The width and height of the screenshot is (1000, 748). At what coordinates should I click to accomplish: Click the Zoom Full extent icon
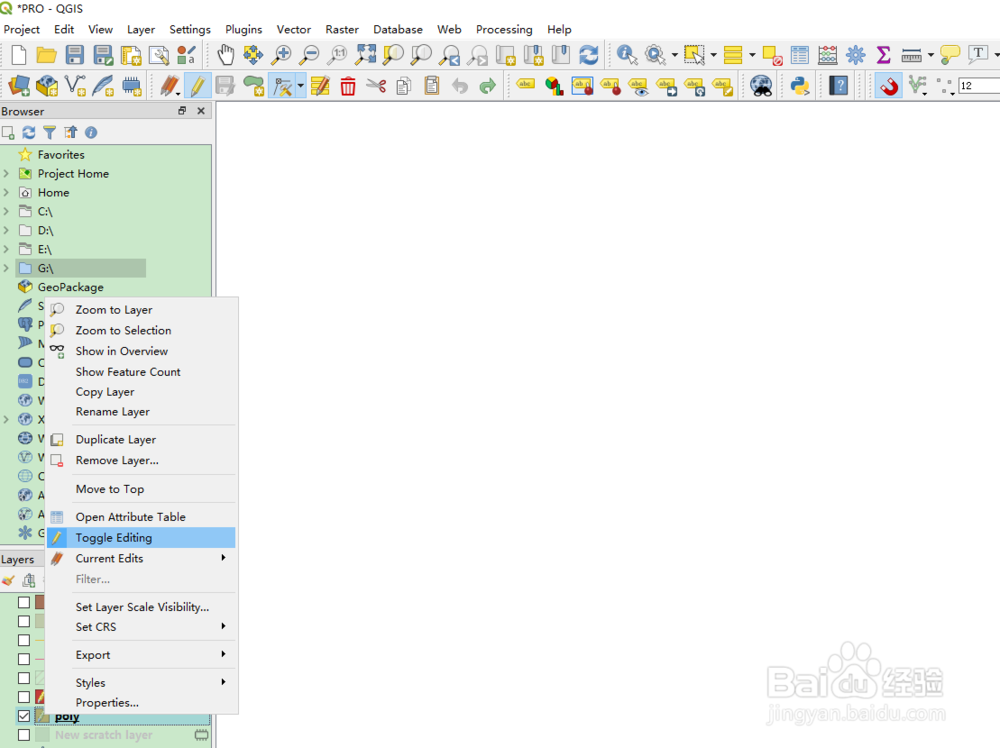[365, 55]
